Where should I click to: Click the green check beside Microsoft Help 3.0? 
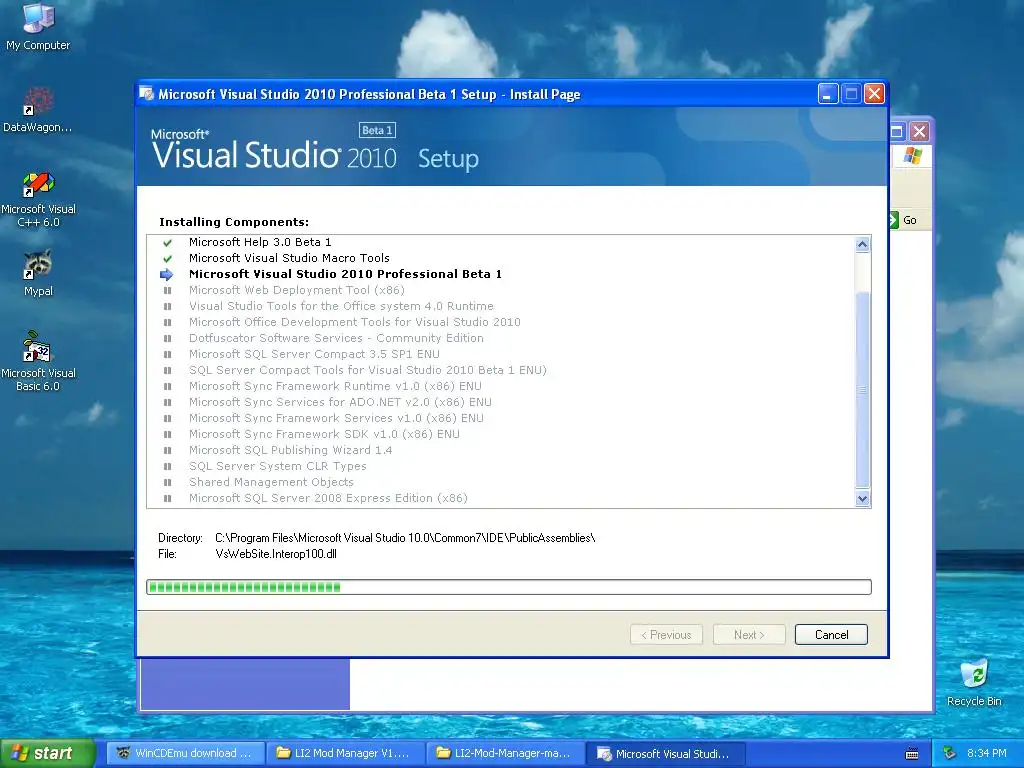click(x=168, y=242)
